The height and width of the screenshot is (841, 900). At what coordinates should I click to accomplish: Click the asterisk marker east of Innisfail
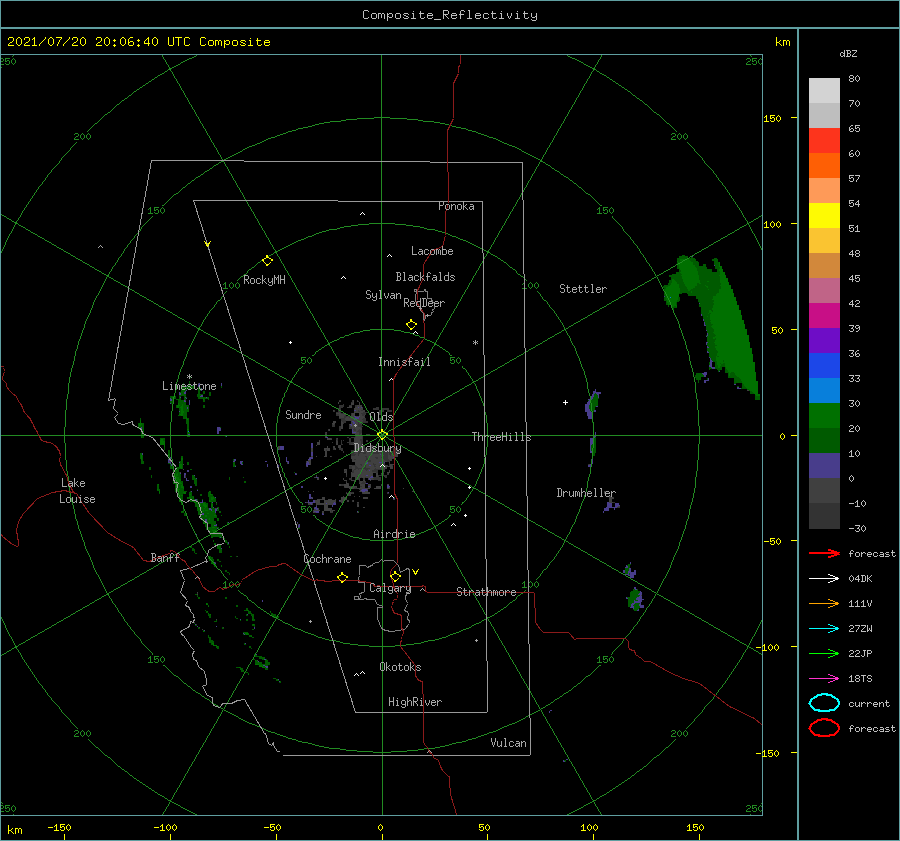(475, 343)
